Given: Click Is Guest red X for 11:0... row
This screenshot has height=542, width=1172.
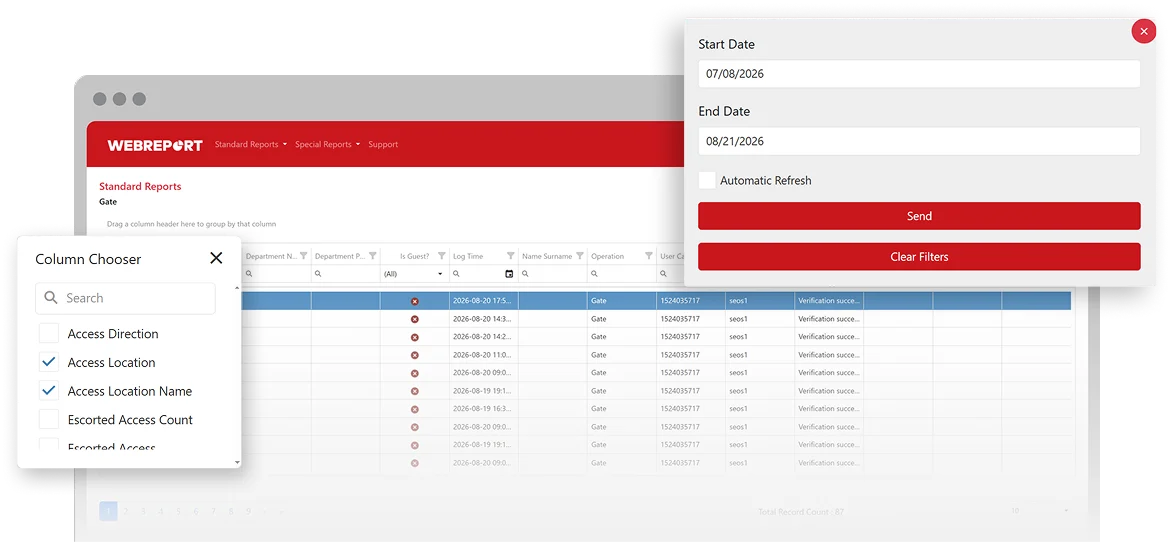Looking at the screenshot, I should (x=415, y=355).
